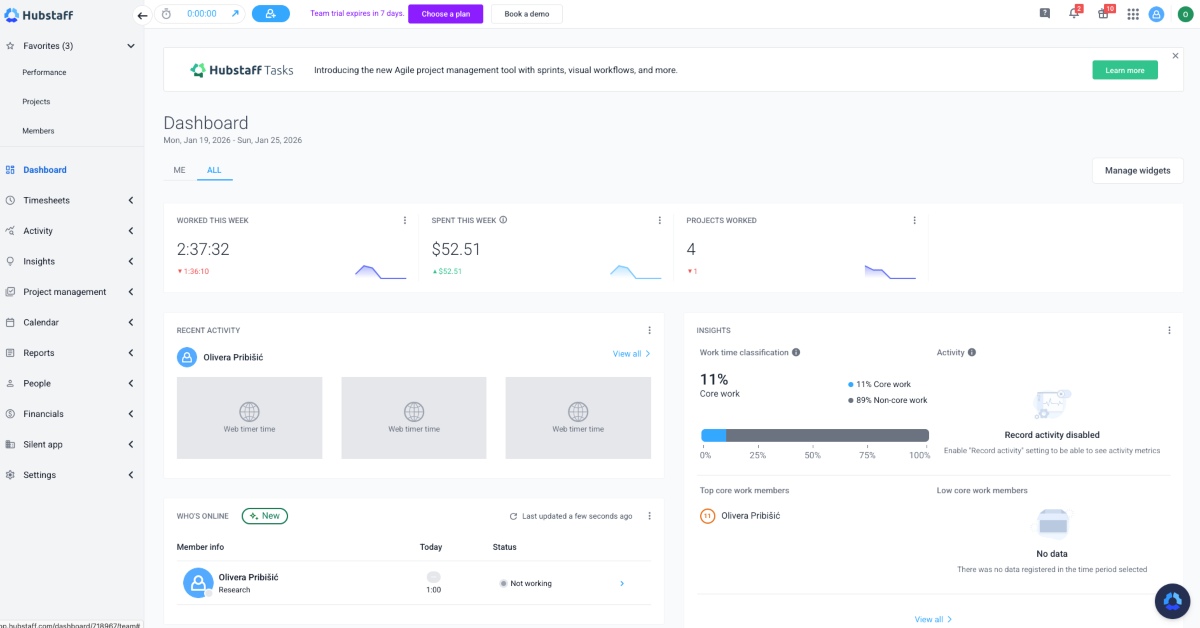Switch to the ME tab
The image size is (1200, 628).
pos(179,170)
